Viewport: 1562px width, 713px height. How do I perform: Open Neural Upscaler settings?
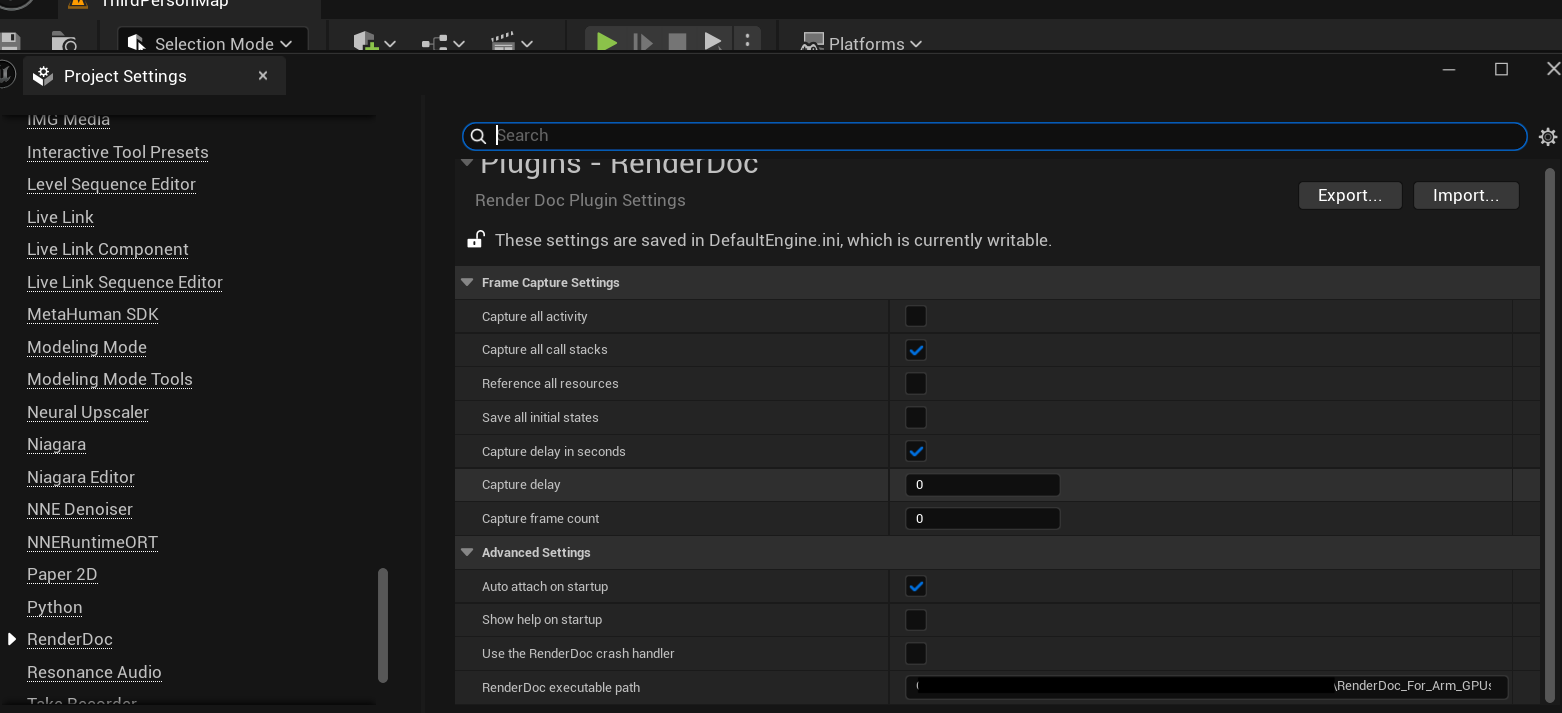click(88, 412)
